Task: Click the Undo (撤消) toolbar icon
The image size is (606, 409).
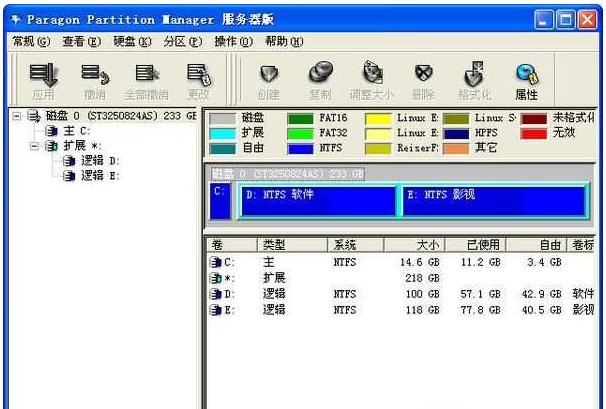Action: point(95,75)
